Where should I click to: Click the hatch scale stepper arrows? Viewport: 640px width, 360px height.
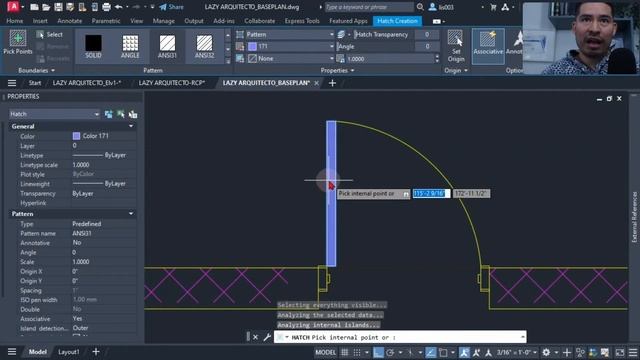[x=437, y=59]
